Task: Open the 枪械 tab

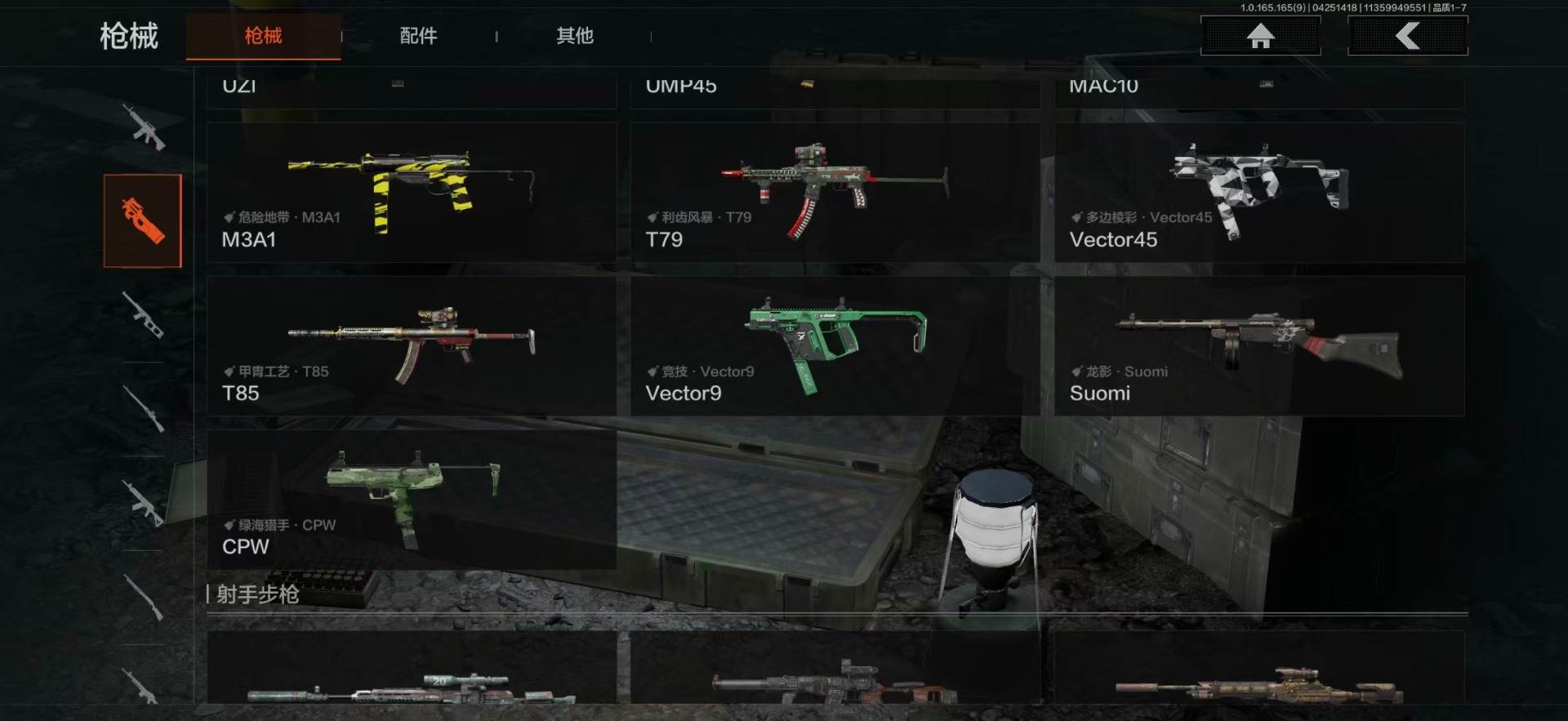Action: click(263, 36)
